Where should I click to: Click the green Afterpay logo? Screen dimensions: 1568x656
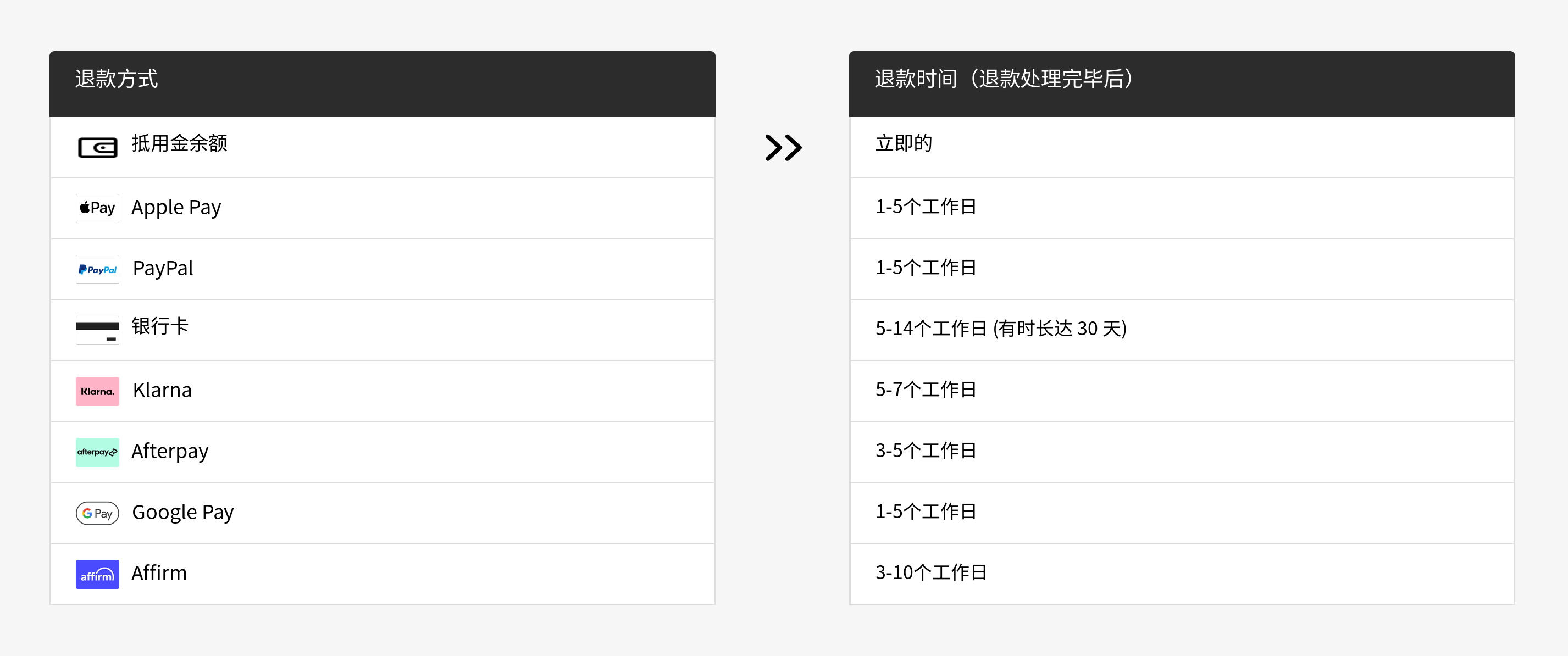tap(97, 452)
